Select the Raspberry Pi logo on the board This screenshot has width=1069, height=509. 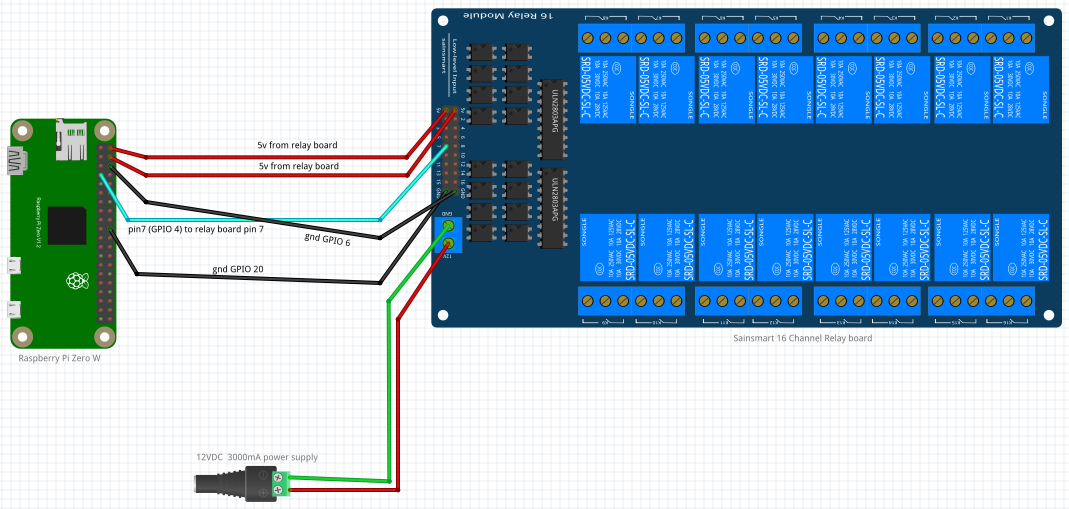tap(76, 281)
